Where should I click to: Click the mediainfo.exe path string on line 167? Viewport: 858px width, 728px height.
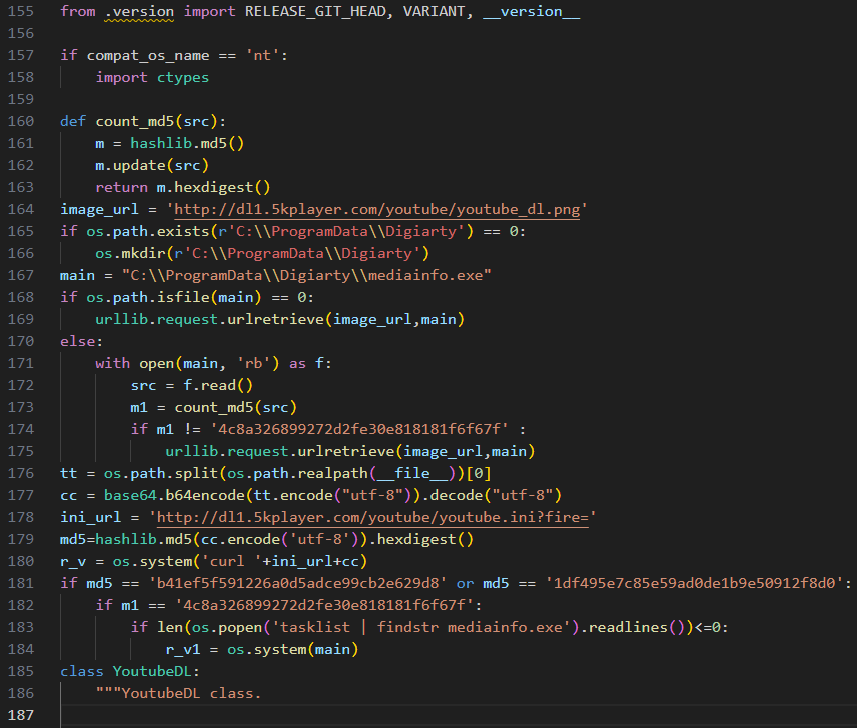pos(306,275)
